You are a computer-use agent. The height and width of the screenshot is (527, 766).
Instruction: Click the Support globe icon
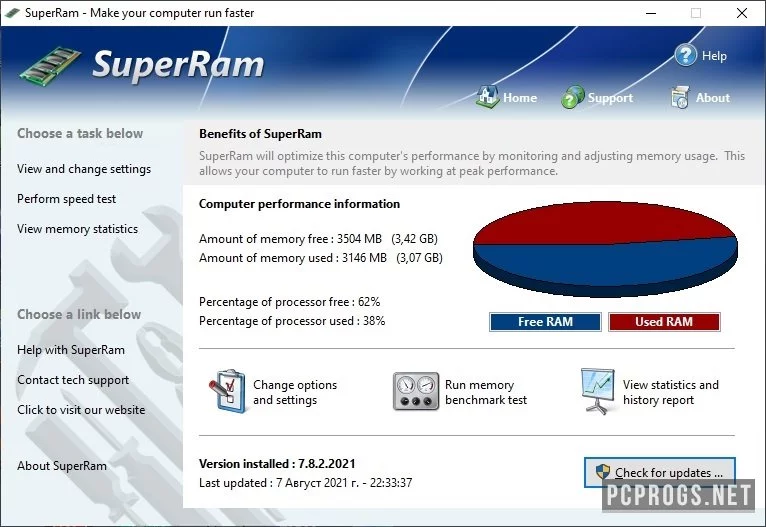tap(572, 97)
